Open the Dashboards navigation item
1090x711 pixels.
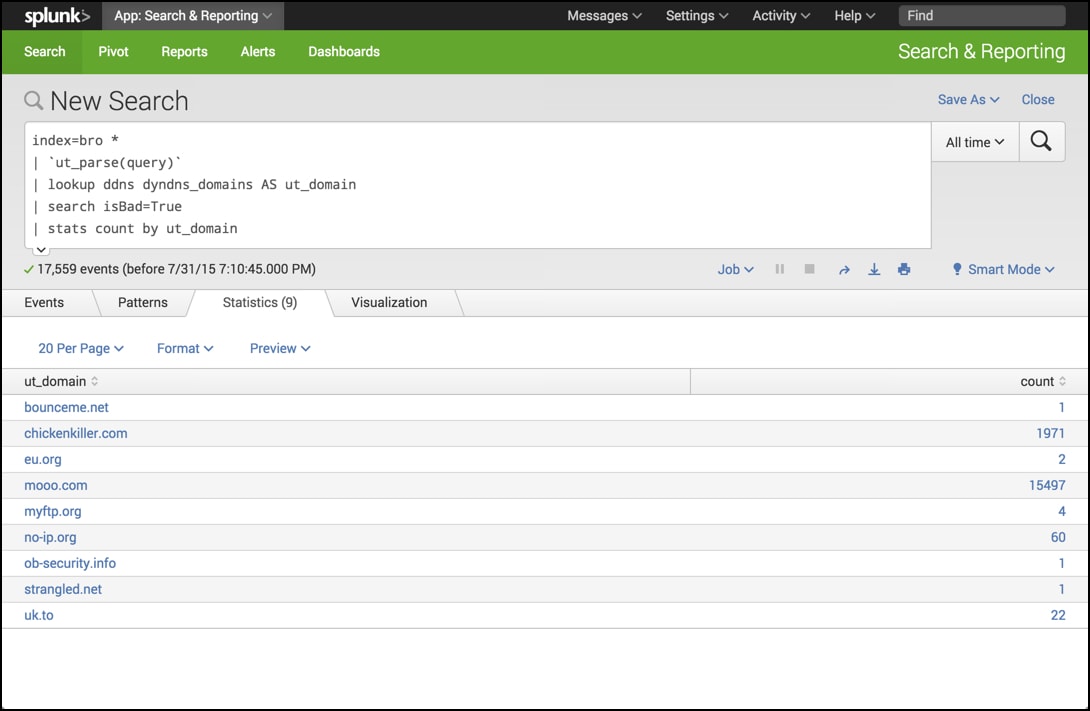[x=343, y=52]
